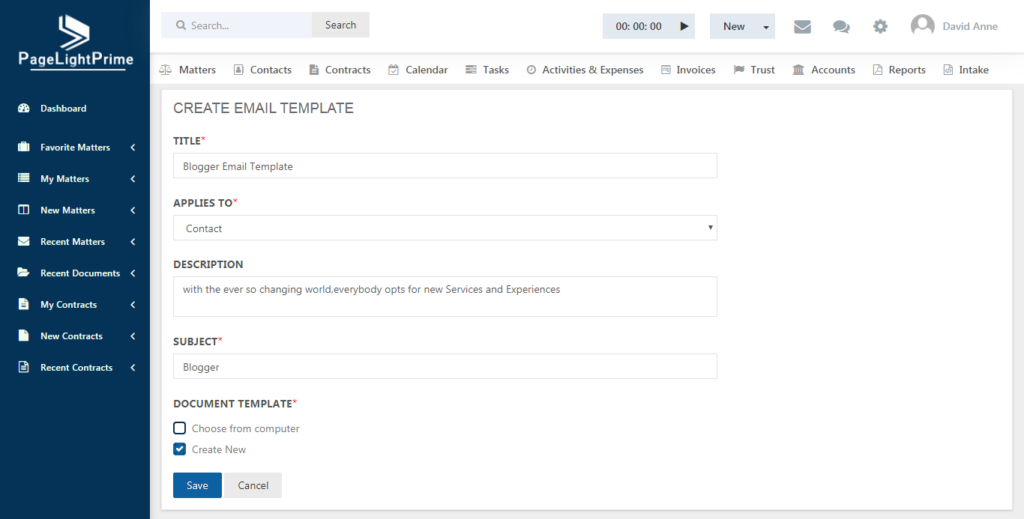This screenshot has height=519, width=1024.
Task: Click the Subject input field
Action: pos(445,366)
